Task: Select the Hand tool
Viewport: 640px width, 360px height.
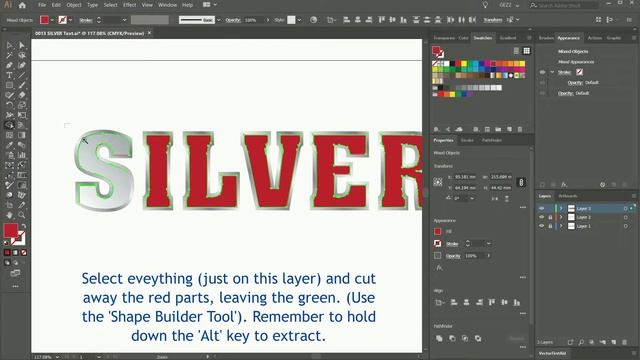Action: click(9, 215)
